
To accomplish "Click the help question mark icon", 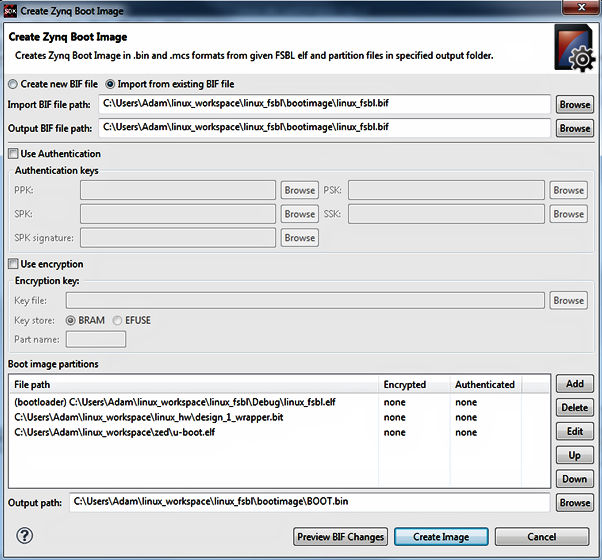I will coord(26,536).
